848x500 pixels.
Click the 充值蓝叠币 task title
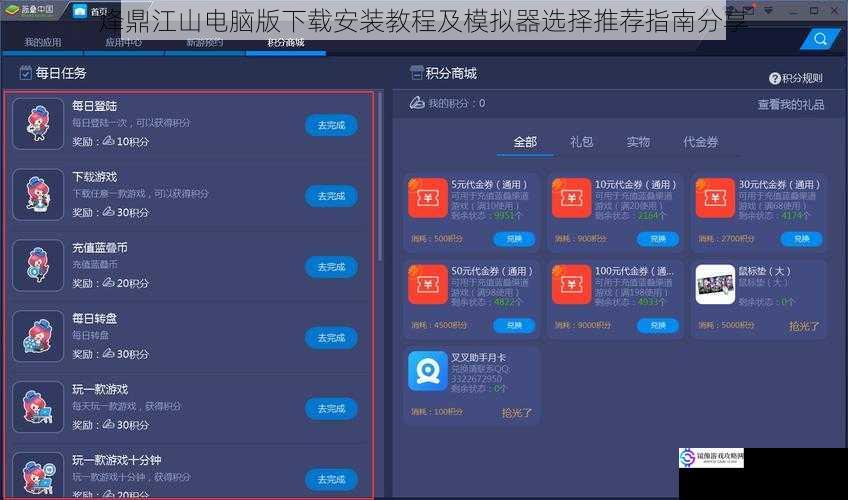100,248
